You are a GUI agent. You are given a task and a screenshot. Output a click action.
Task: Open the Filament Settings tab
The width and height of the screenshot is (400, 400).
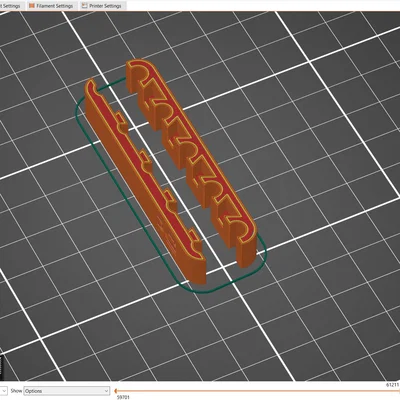click(x=51, y=6)
